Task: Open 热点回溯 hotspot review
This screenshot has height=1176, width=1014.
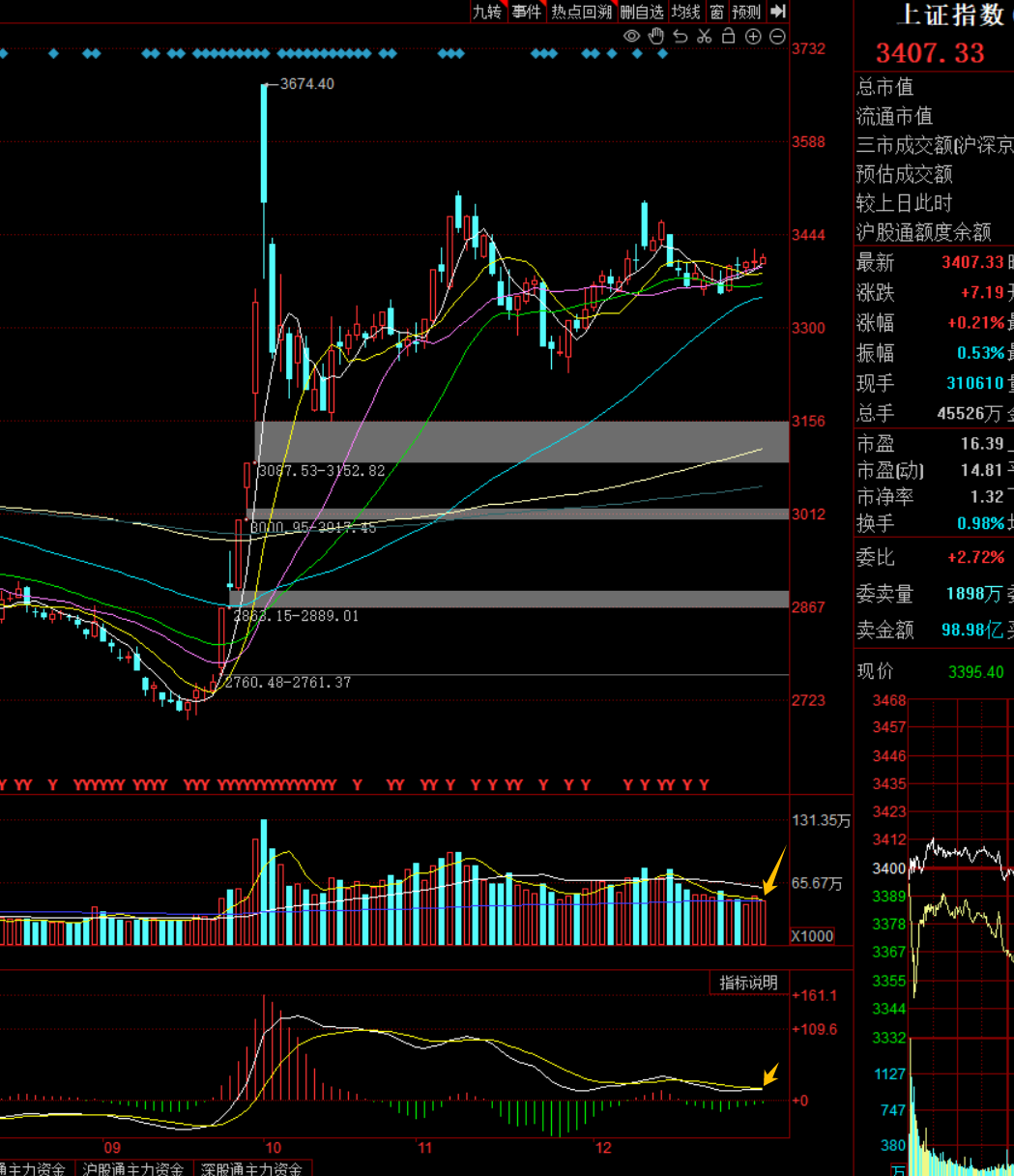Action: click(582, 12)
